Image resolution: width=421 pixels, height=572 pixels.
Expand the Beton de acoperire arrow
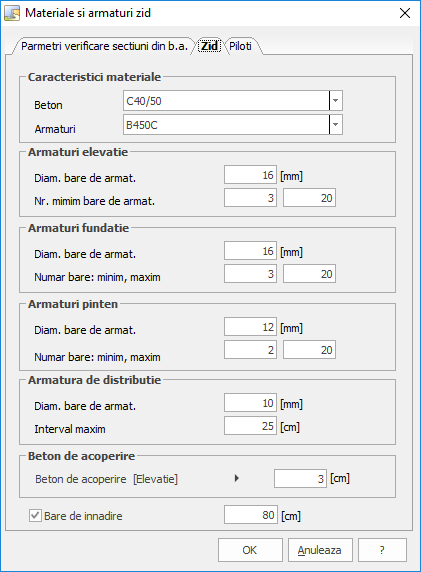237,478
